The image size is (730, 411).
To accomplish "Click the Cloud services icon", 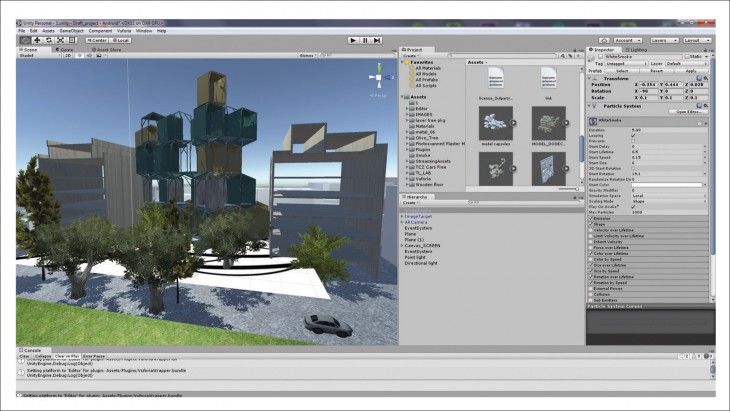I will coord(606,40).
